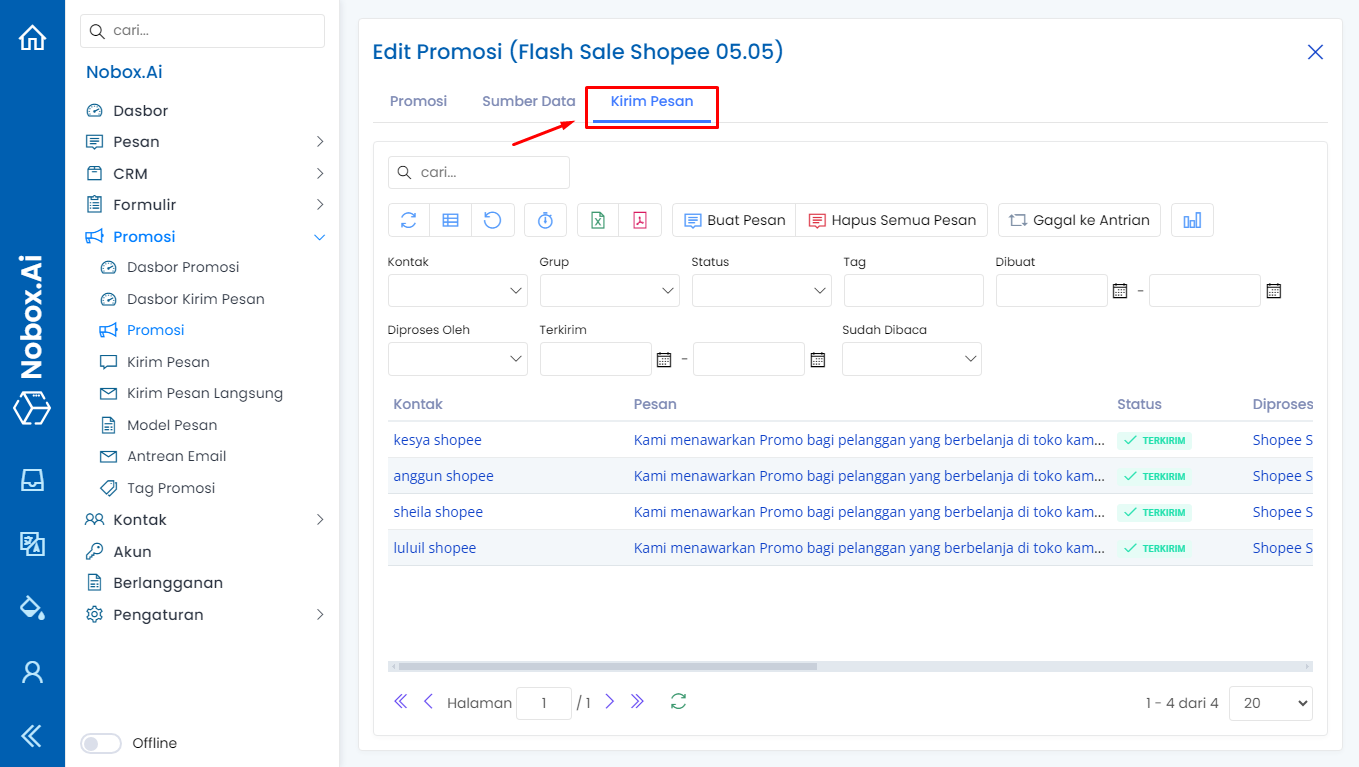Image resolution: width=1359 pixels, height=767 pixels.
Task: Open the kesya shopee contact link
Action: tap(437, 440)
